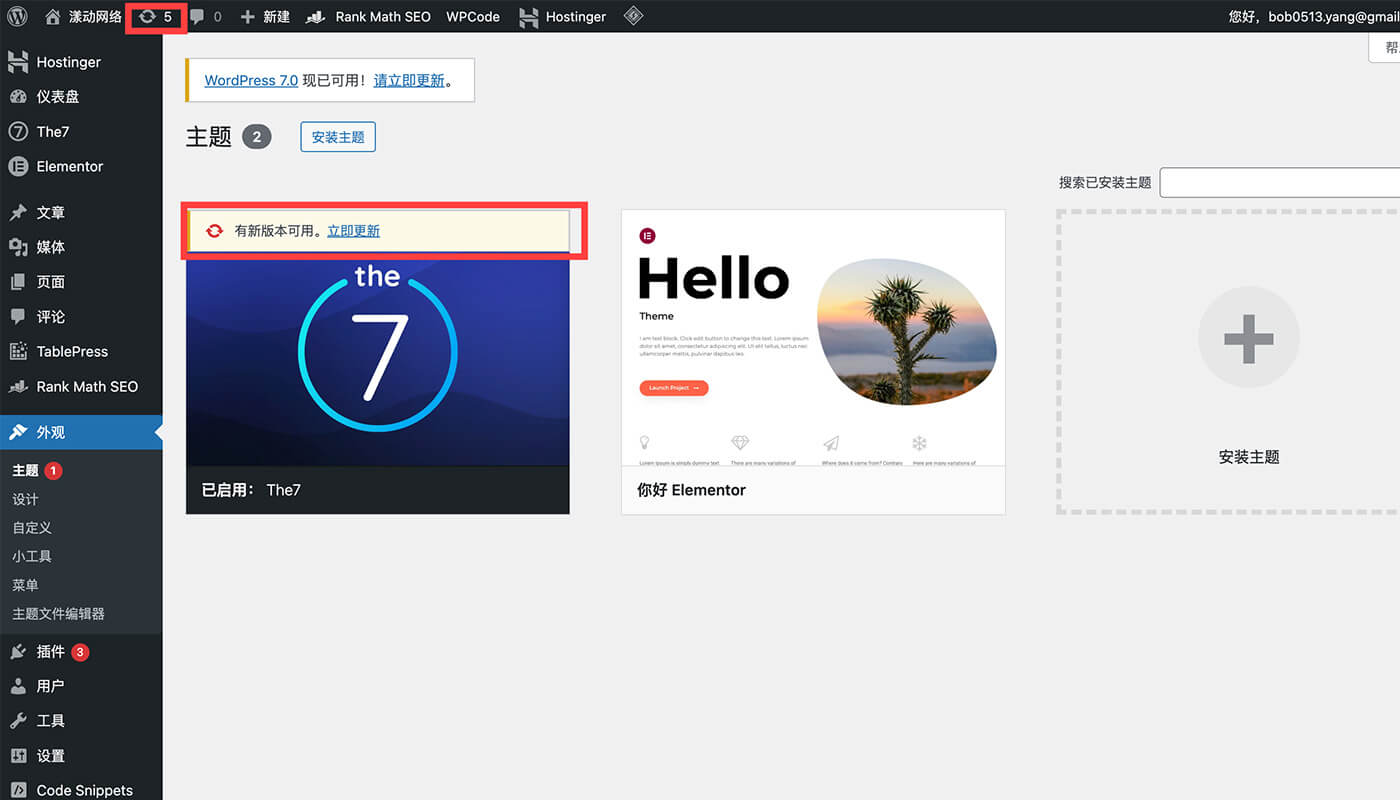The height and width of the screenshot is (800, 1400).
Task: Open WPCode in the admin bar
Action: click(473, 16)
